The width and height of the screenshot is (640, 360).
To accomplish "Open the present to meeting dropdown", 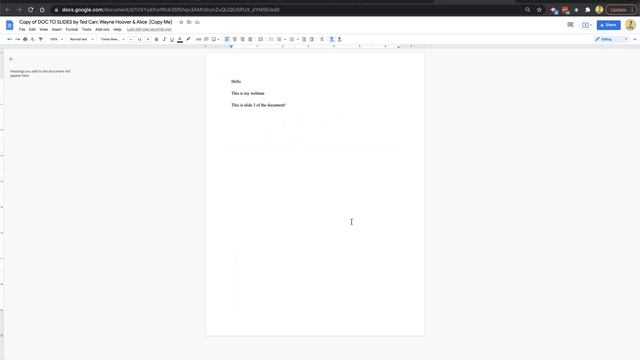I will (x=587, y=25).
